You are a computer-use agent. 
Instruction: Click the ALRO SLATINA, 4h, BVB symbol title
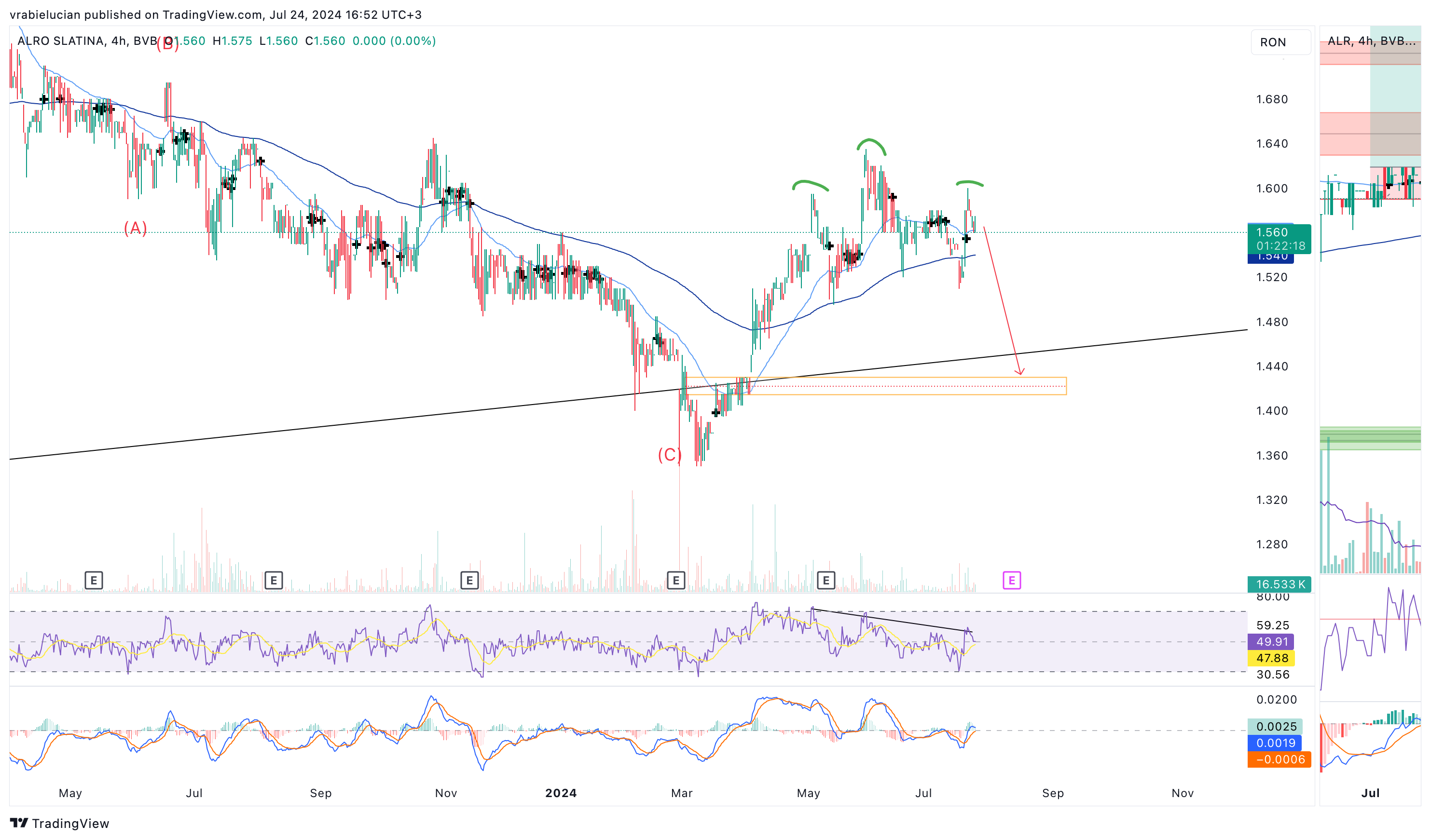[87, 41]
